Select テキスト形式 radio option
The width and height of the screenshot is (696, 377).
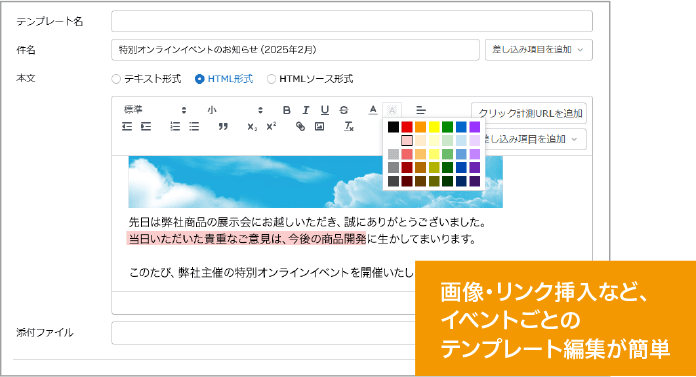[x=116, y=79]
